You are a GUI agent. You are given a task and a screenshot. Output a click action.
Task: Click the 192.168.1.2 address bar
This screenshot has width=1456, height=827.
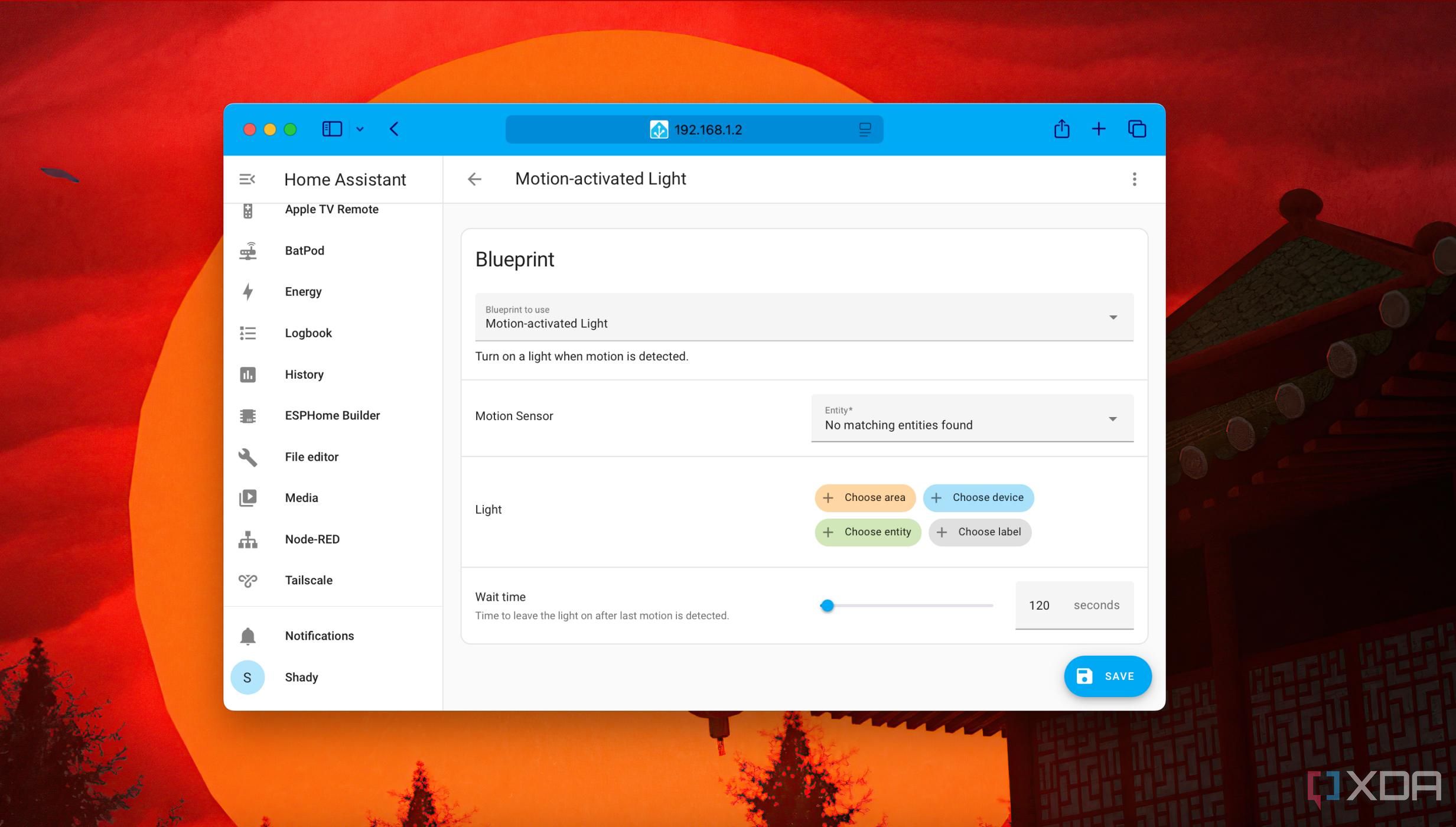[694, 129]
